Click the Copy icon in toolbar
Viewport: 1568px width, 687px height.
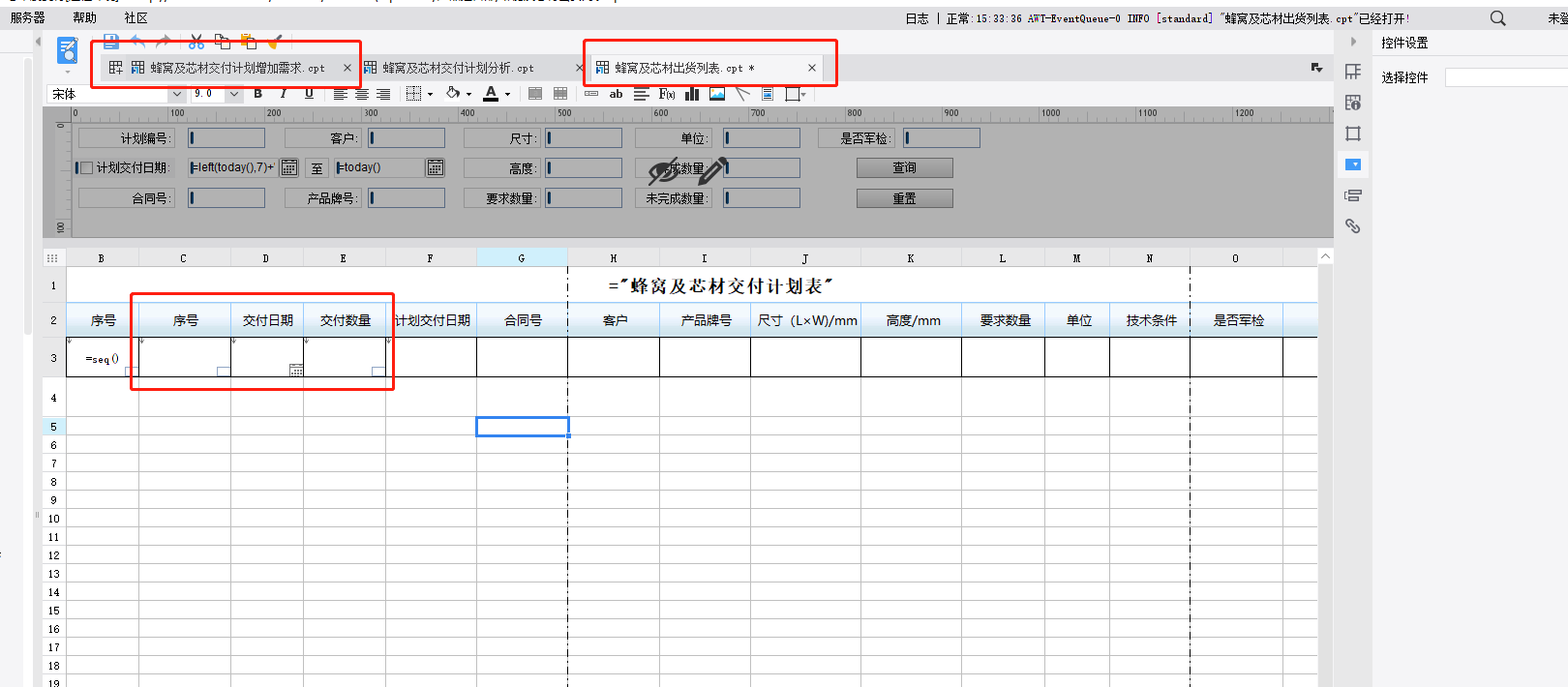pos(223,42)
